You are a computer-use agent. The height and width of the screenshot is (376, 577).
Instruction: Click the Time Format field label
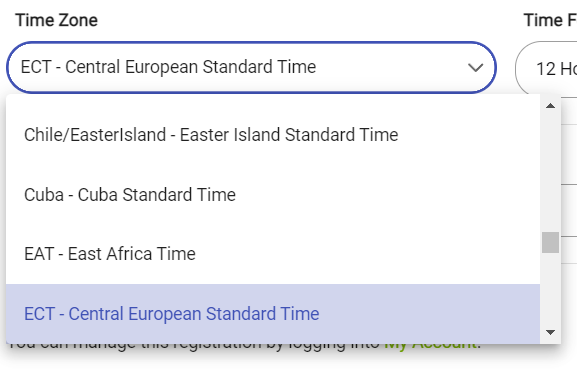click(550, 20)
